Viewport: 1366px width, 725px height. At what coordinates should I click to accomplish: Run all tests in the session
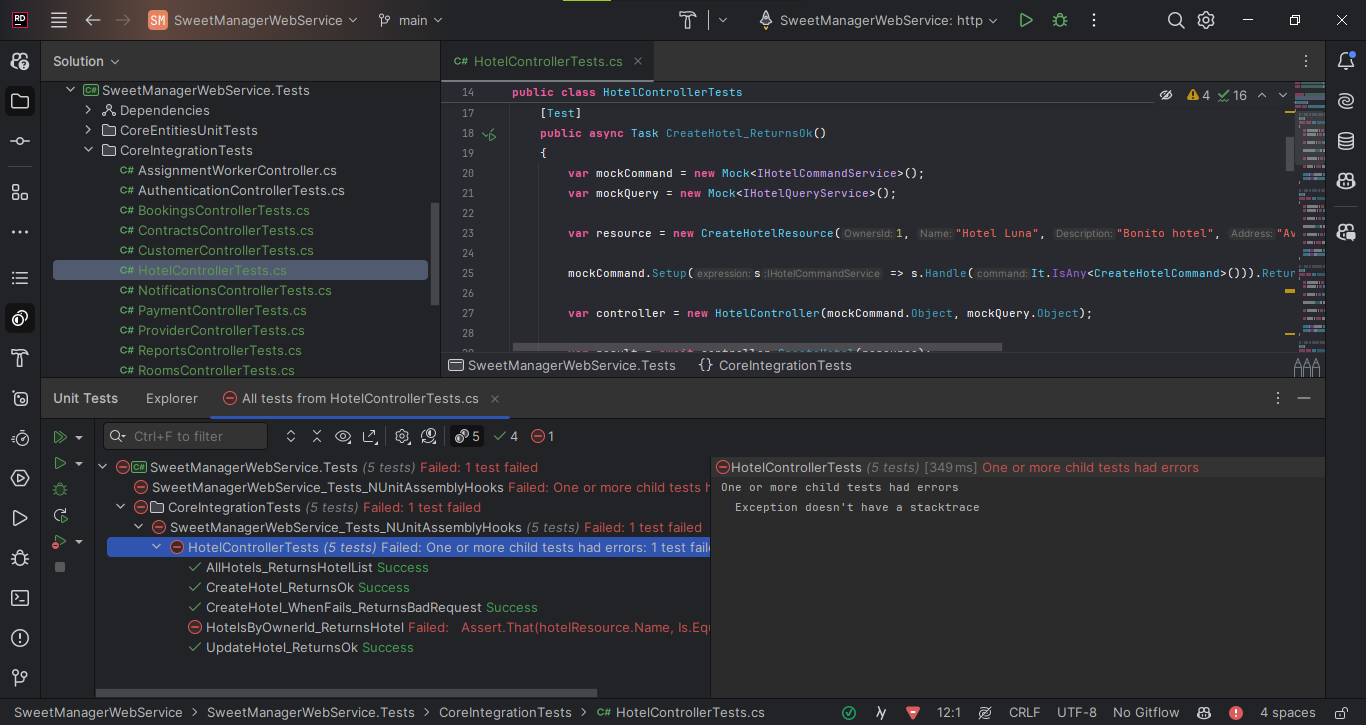tap(60, 437)
